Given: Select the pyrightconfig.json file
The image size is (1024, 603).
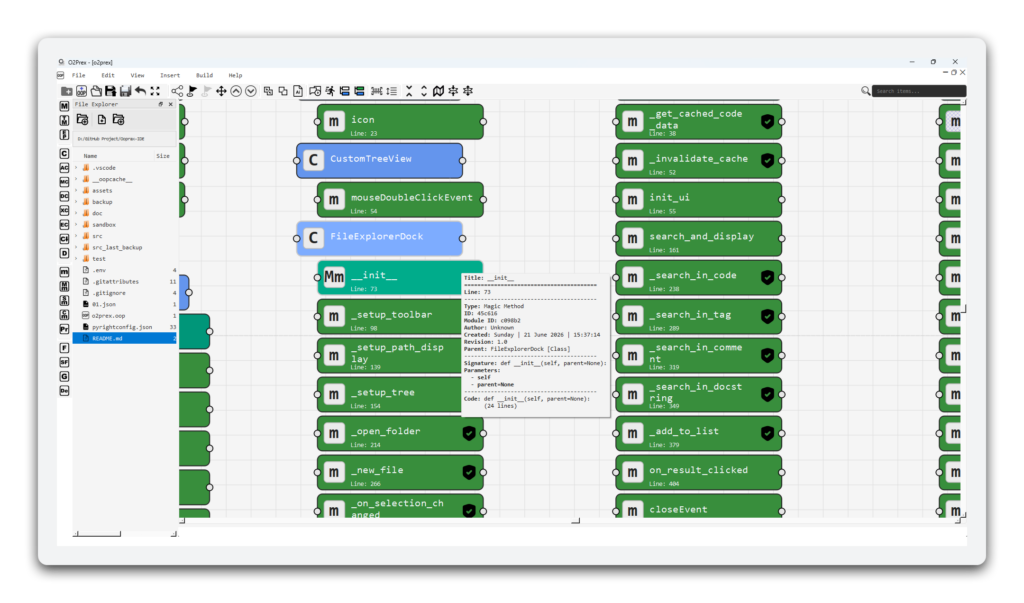Looking at the screenshot, I should (124, 327).
